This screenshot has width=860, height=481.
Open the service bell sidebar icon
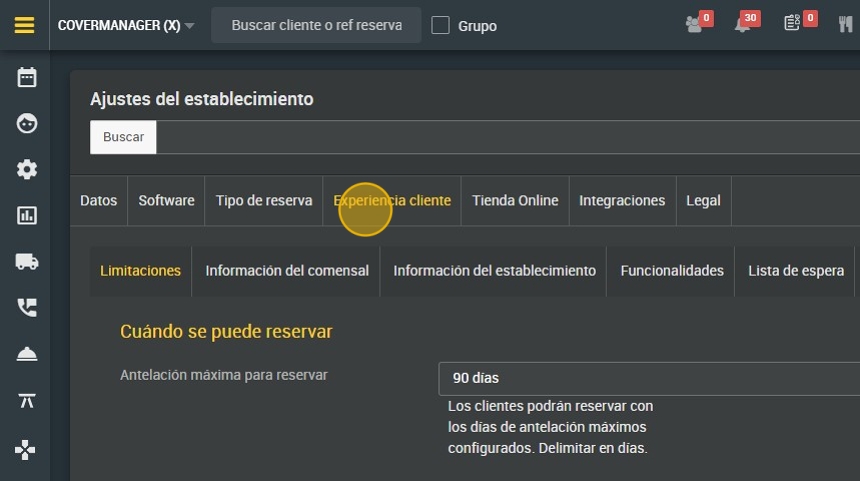(26, 354)
